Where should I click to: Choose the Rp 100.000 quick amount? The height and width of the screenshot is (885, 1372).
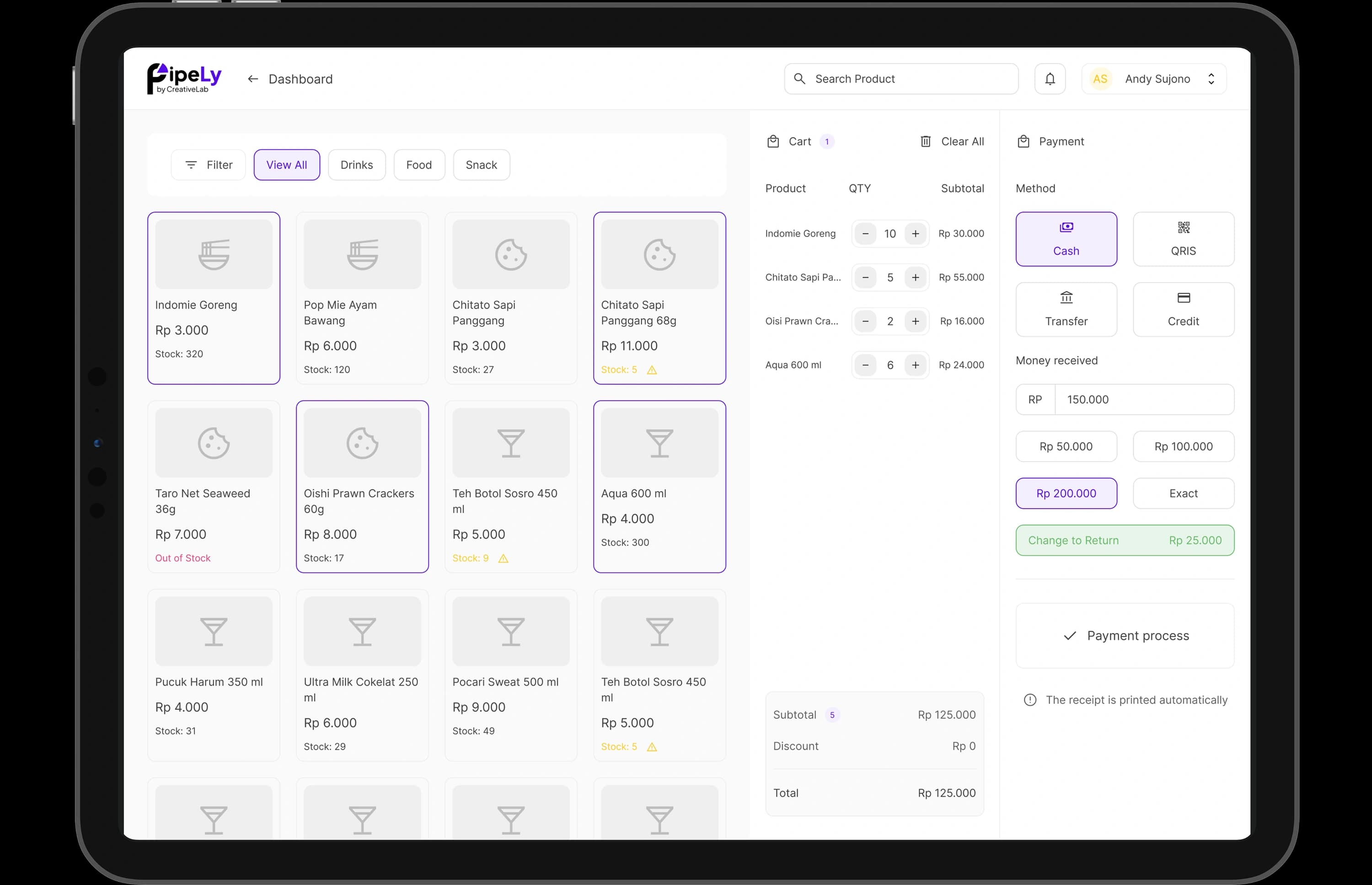[x=1184, y=446]
